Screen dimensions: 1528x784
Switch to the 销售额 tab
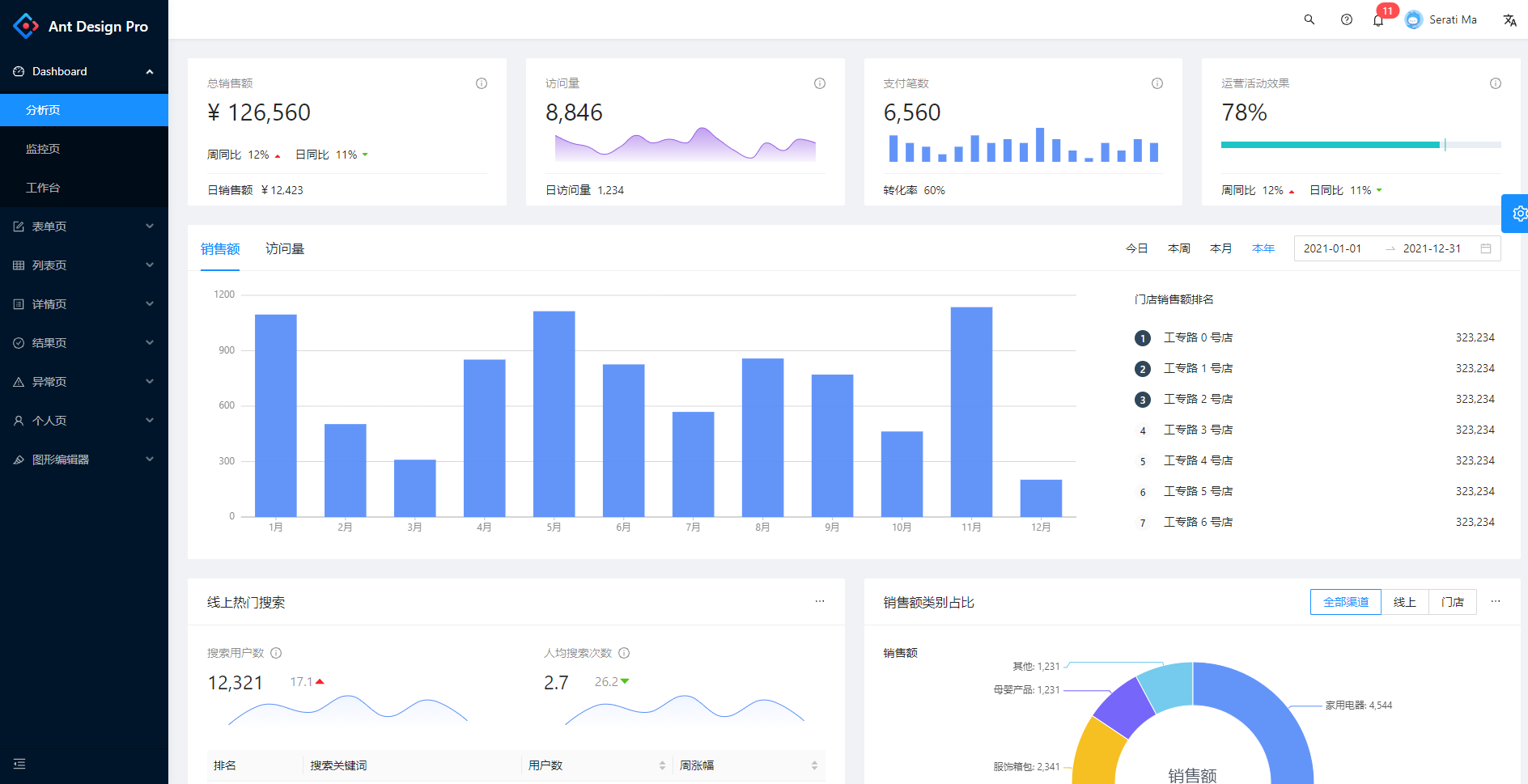click(x=220, y=248)
